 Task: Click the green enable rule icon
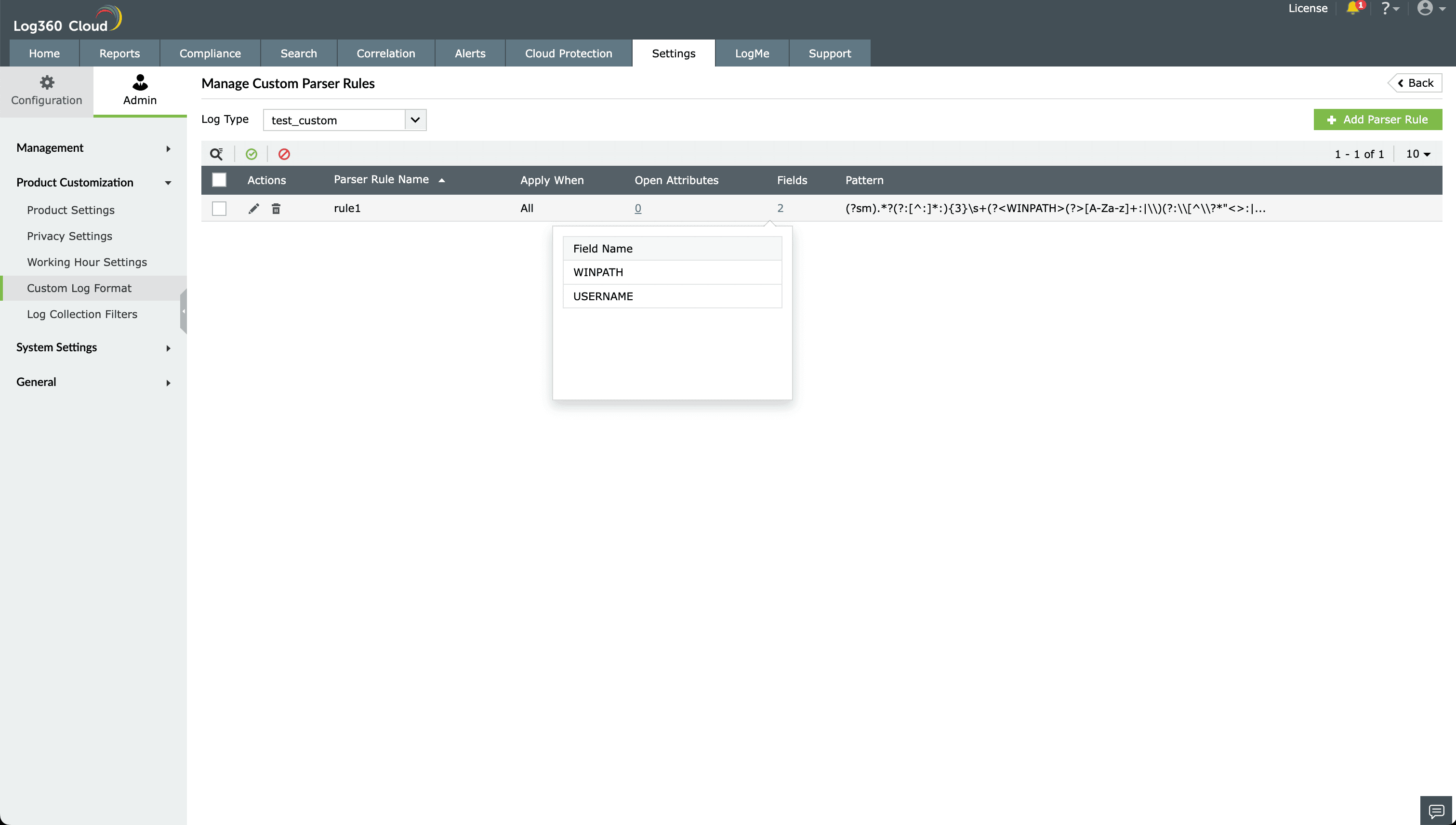(x=251, y=154)
